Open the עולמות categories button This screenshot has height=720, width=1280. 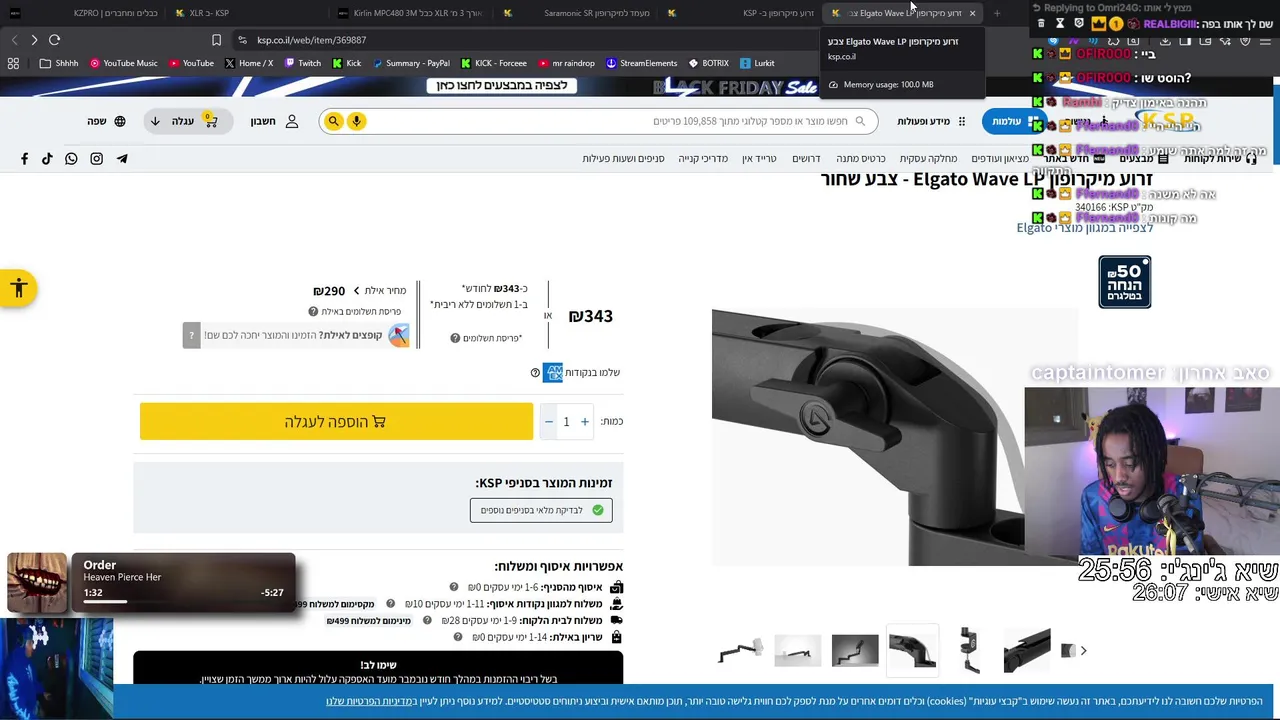point(1013,121)
